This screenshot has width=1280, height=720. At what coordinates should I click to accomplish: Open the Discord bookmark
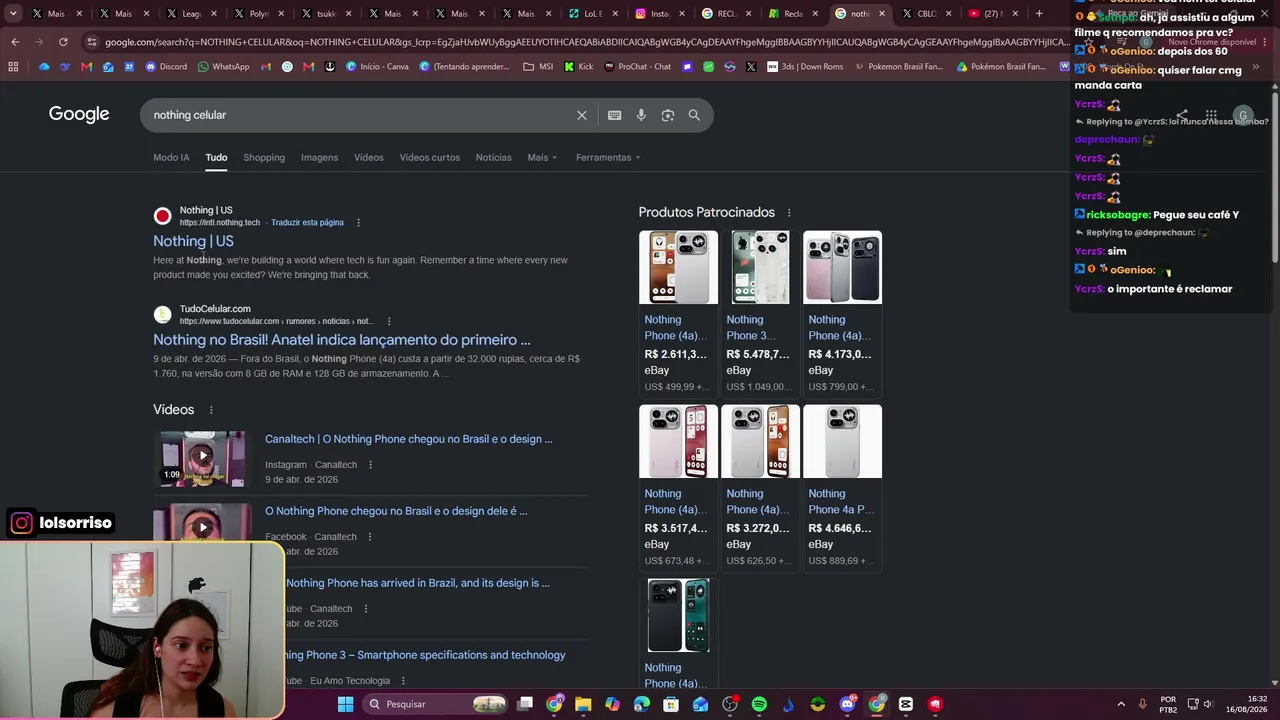coord(166,67)
